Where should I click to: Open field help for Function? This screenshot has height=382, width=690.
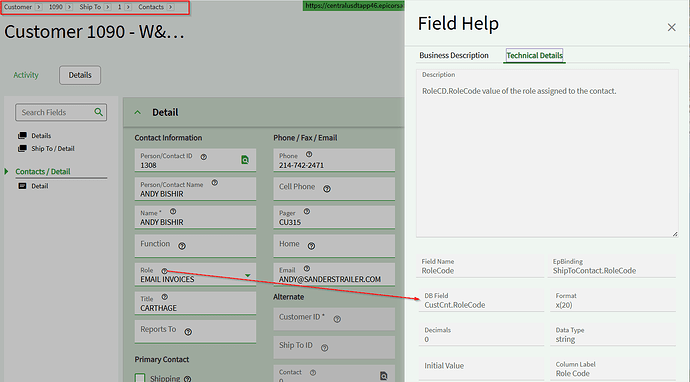(182, 246)
